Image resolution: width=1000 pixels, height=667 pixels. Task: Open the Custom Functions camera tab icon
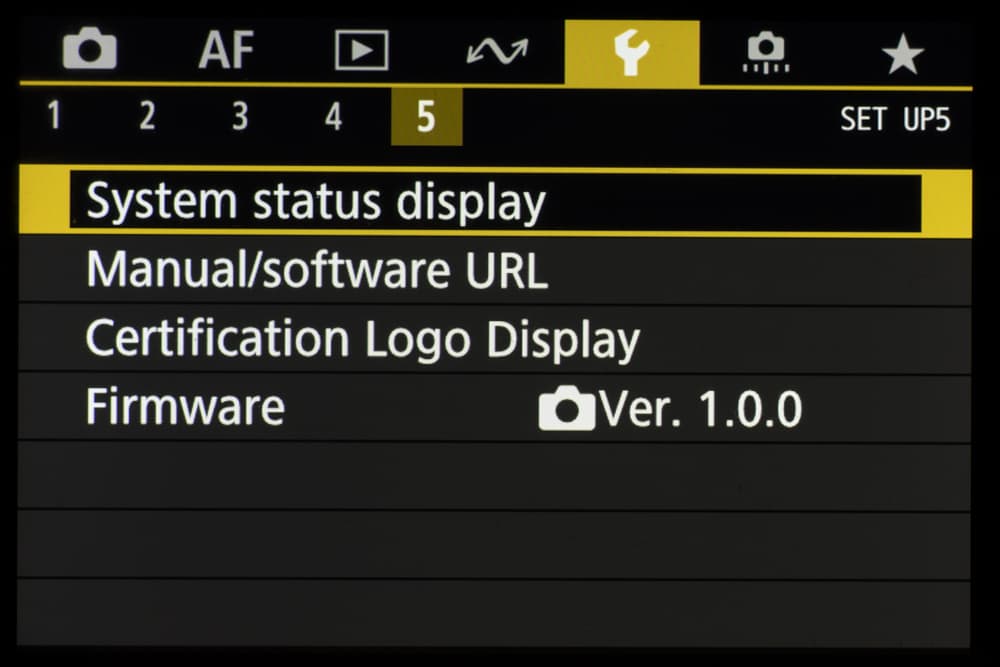(x=766, y=52)
